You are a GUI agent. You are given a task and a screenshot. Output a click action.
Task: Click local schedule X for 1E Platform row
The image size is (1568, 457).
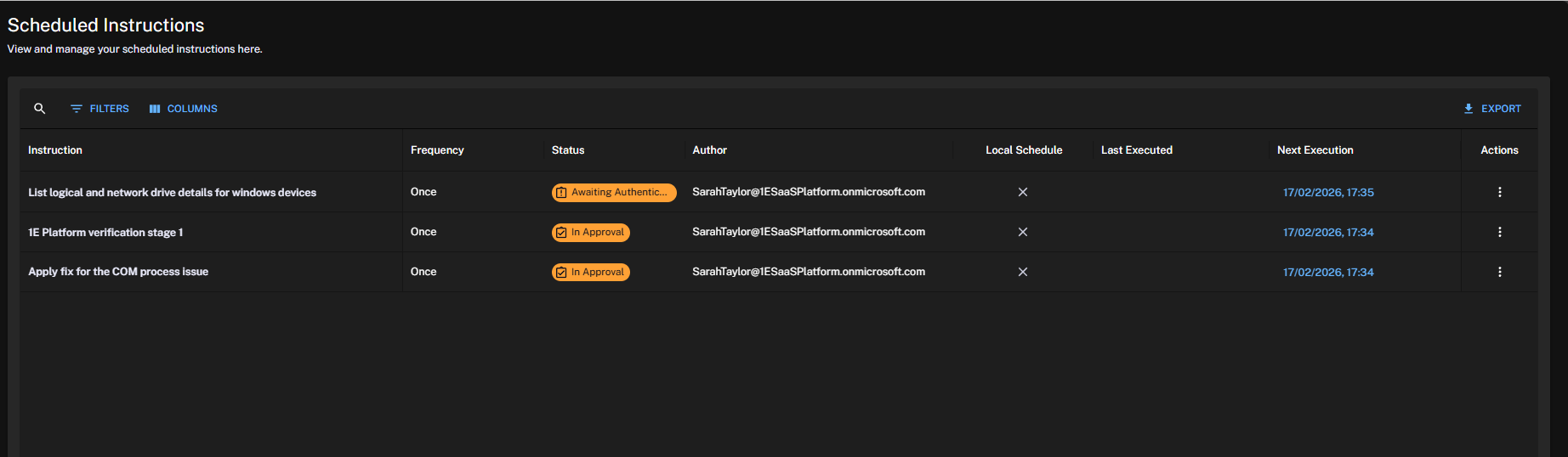pos(1023,232)
